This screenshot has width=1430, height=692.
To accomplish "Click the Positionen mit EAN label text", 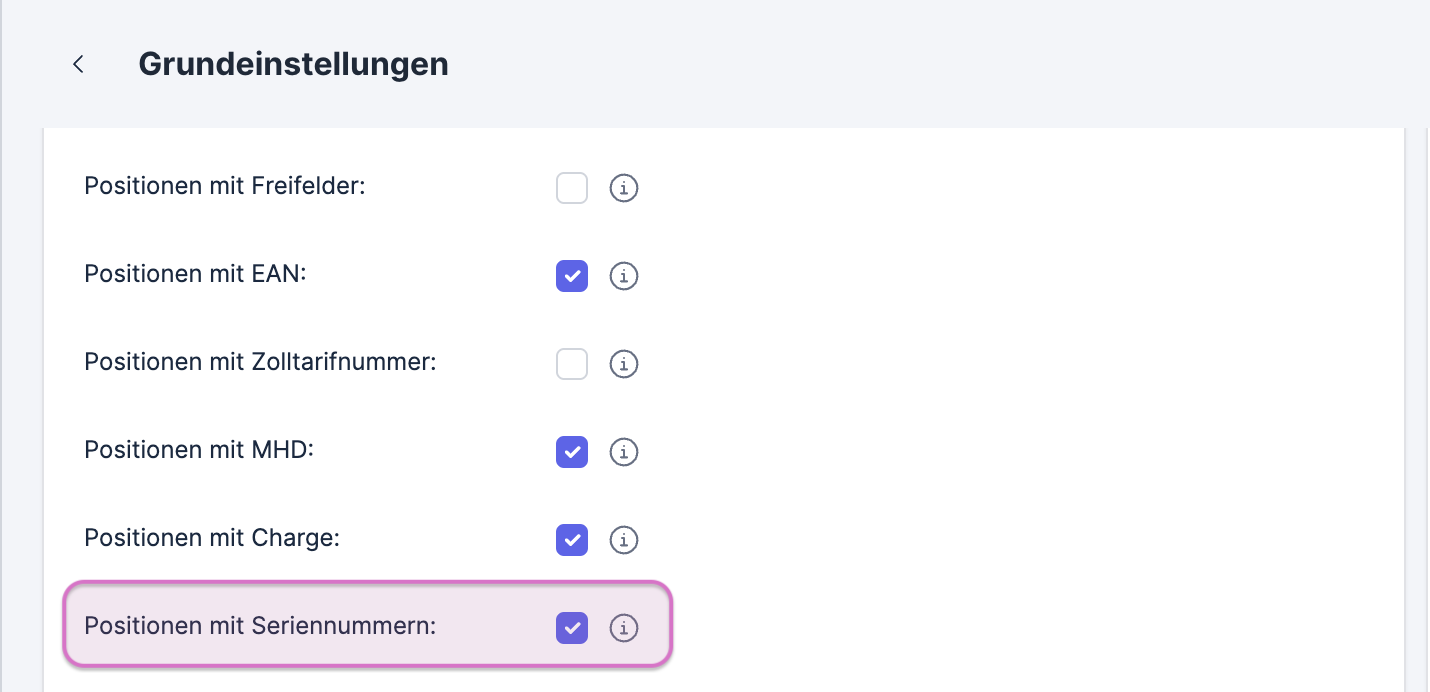I will [194, 274].
